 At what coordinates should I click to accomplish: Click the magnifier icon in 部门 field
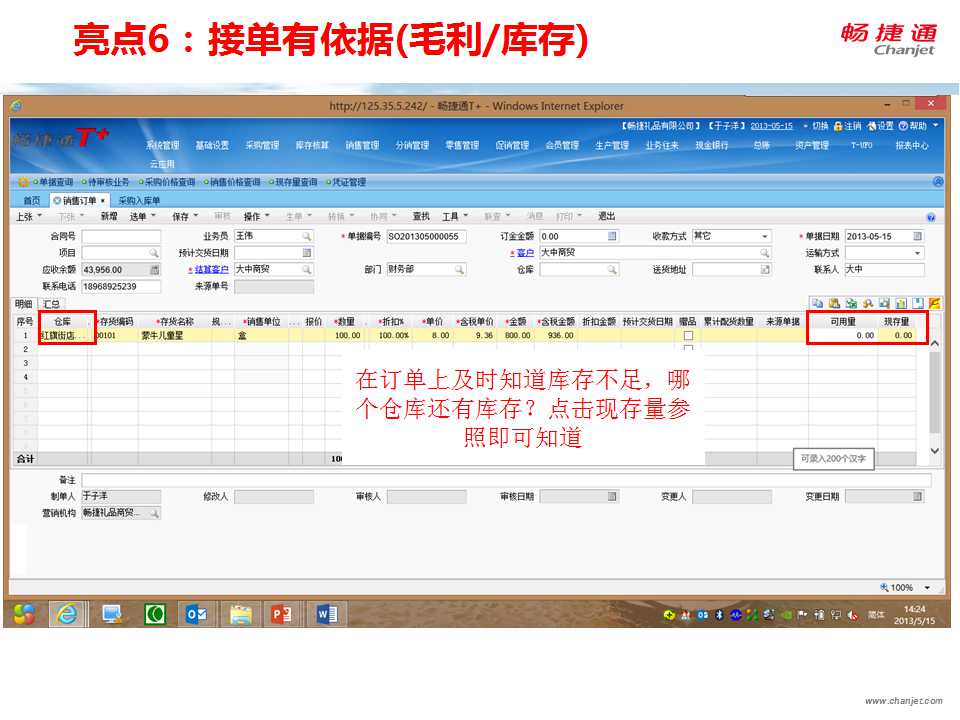(x=459, y=270)
